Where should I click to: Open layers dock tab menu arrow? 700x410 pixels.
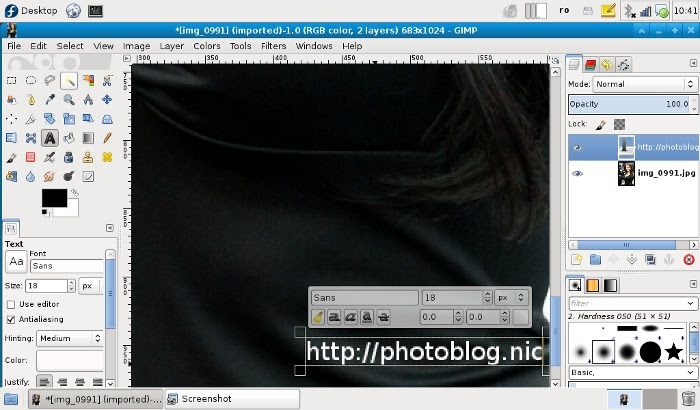[x=693, y=63]
